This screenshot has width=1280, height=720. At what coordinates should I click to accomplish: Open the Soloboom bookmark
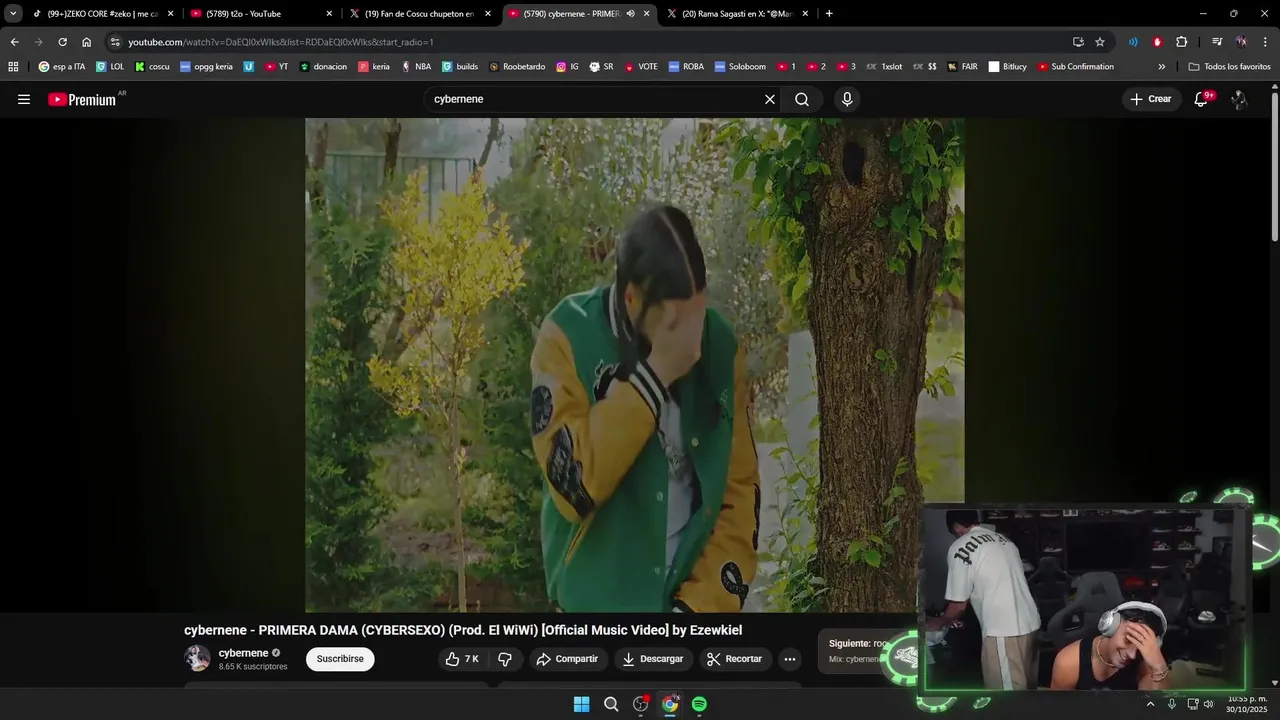[x=740, y=67]
